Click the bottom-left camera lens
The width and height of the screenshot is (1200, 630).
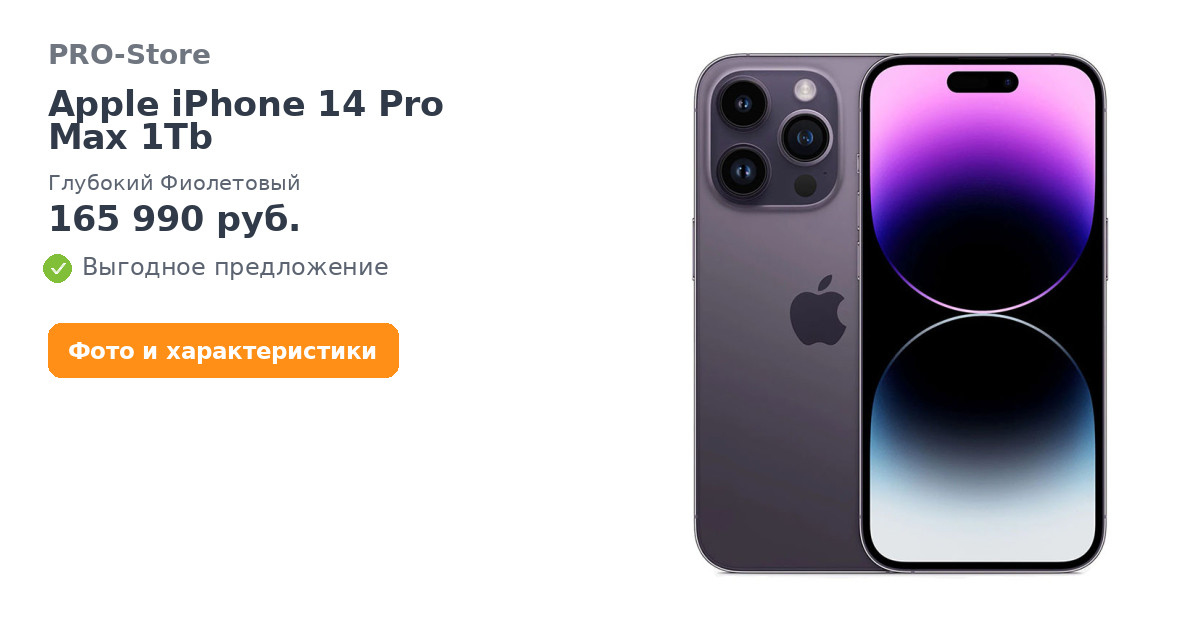[x=741, y=171]
